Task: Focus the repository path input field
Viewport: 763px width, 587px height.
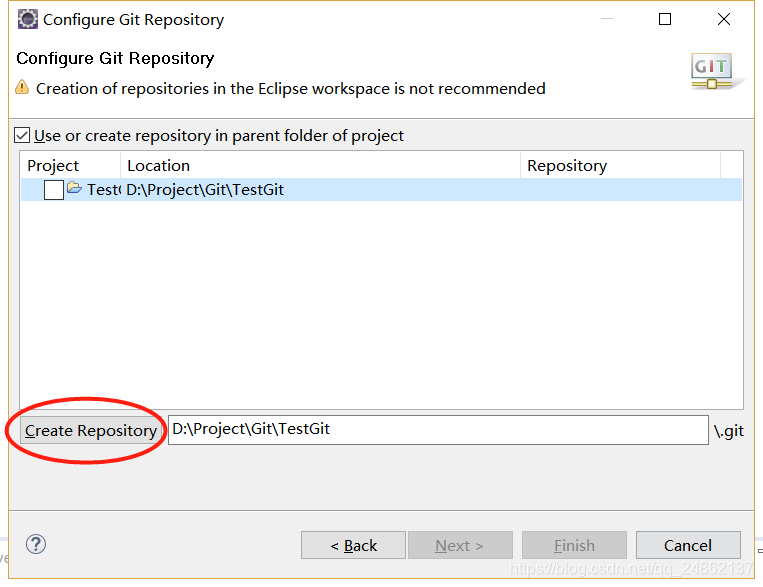Action: 438,430
